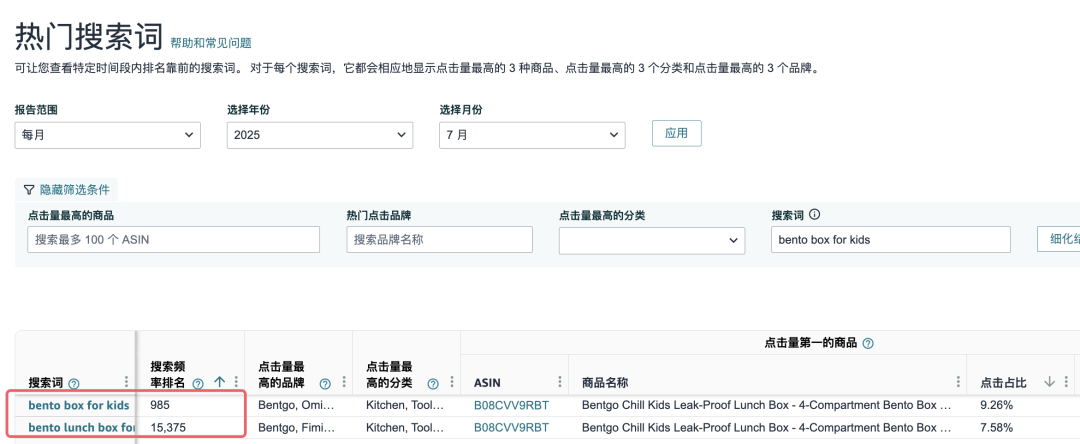Click help icon for 点击量最高的品牌 column
Screen dimensions: 1080x444
point(325,383)
